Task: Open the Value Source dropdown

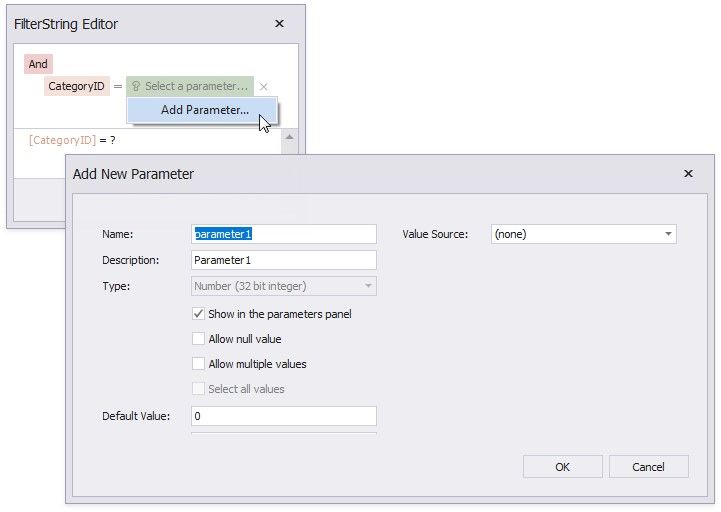Action: coord(667,234)
